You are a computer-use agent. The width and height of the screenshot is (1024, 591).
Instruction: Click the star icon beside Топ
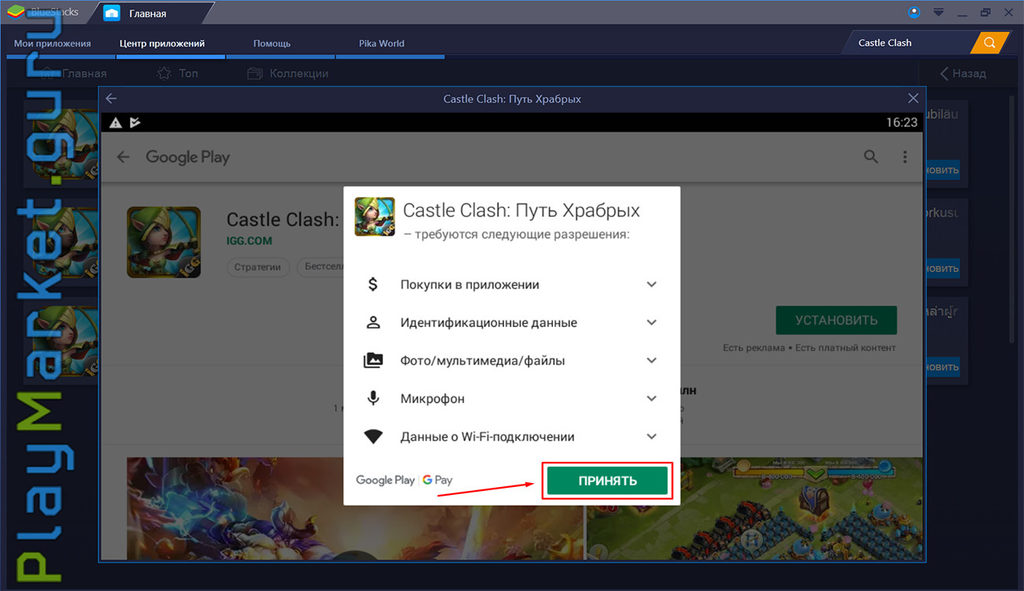coord(164,73)
